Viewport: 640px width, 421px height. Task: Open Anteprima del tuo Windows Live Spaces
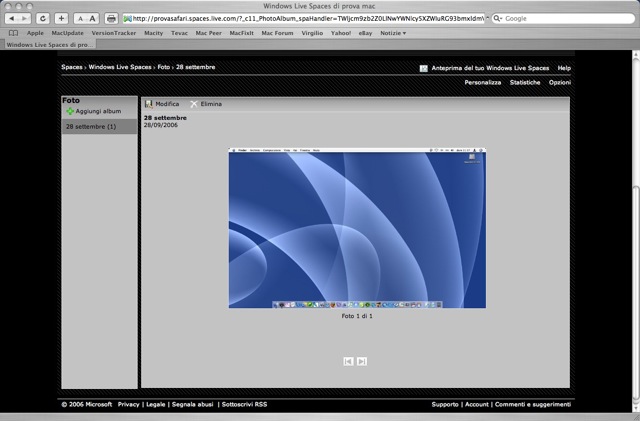490,68
